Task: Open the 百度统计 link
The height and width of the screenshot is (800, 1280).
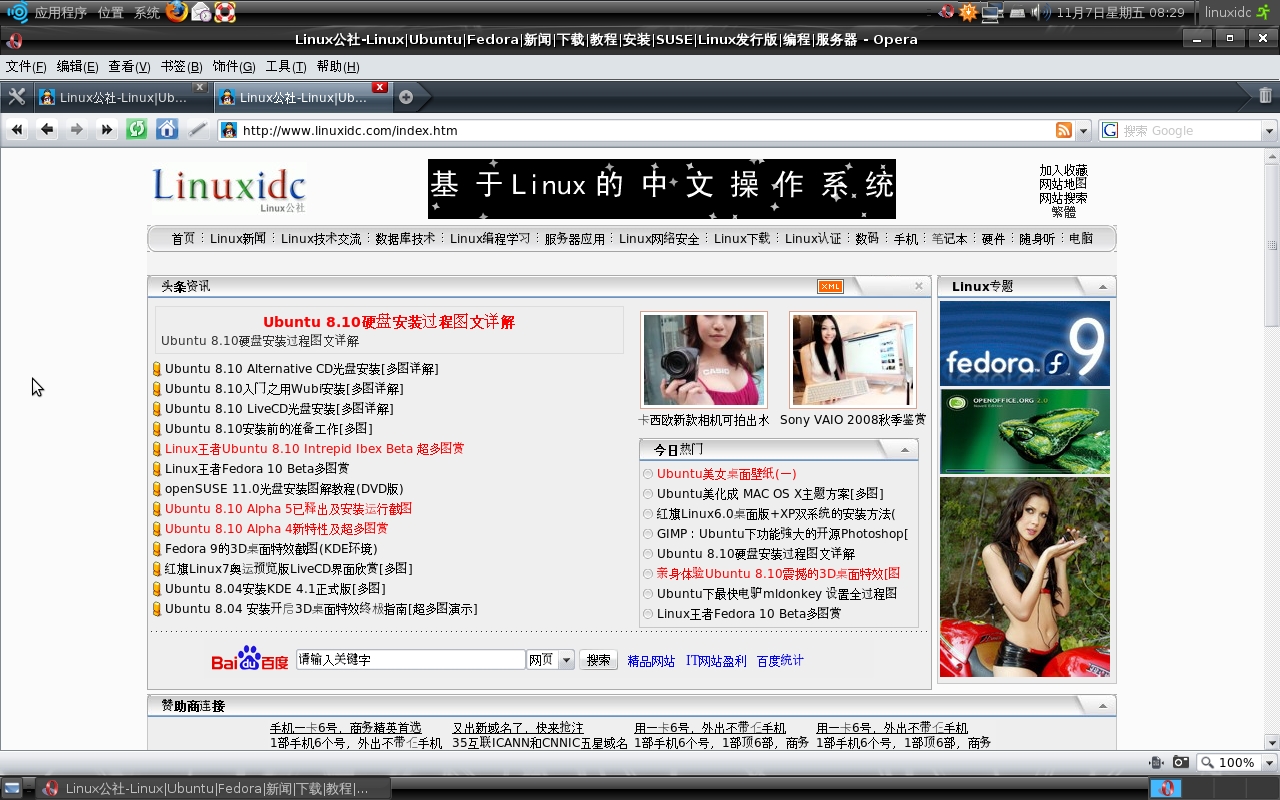Action: click(780, 661)
